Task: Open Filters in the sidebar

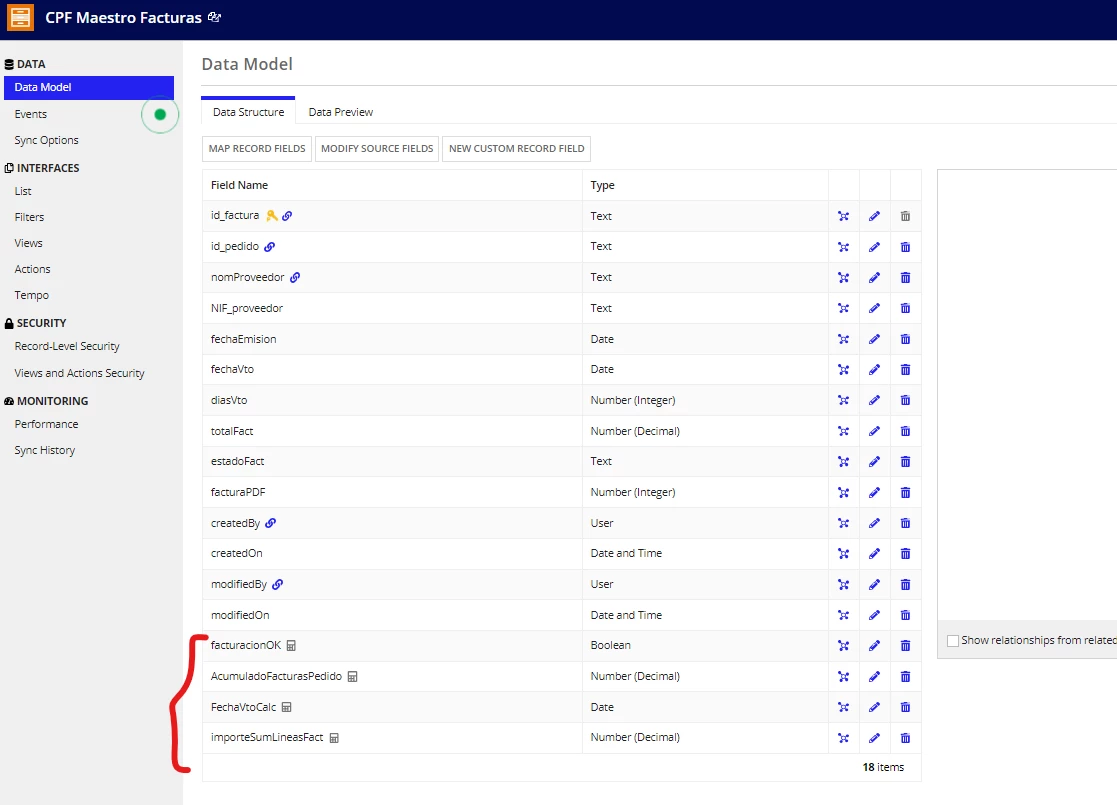Action: point(29,217)
